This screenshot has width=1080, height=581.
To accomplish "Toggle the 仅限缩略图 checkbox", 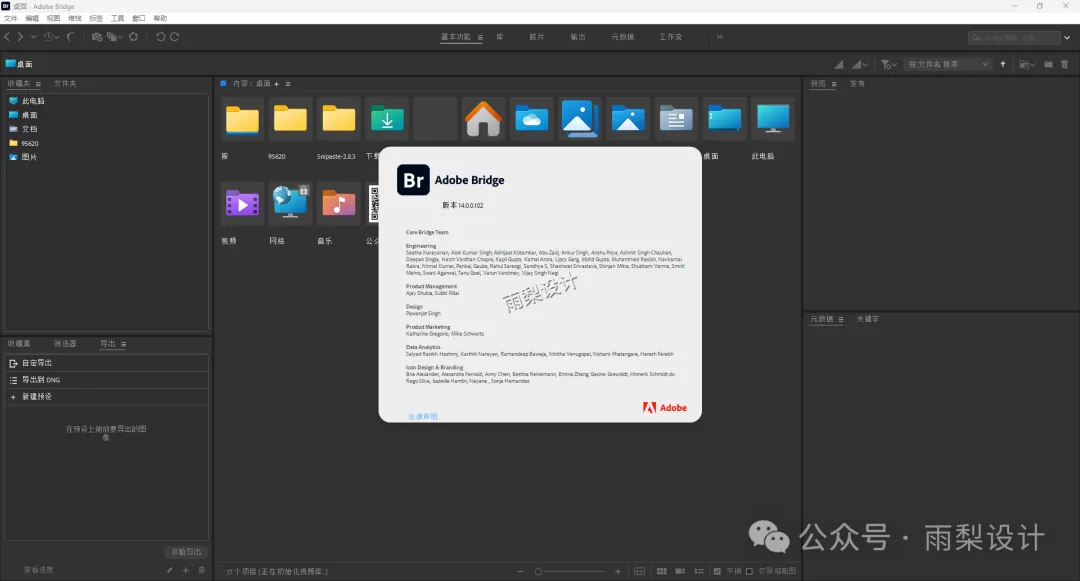I will (x=749, y=571).
